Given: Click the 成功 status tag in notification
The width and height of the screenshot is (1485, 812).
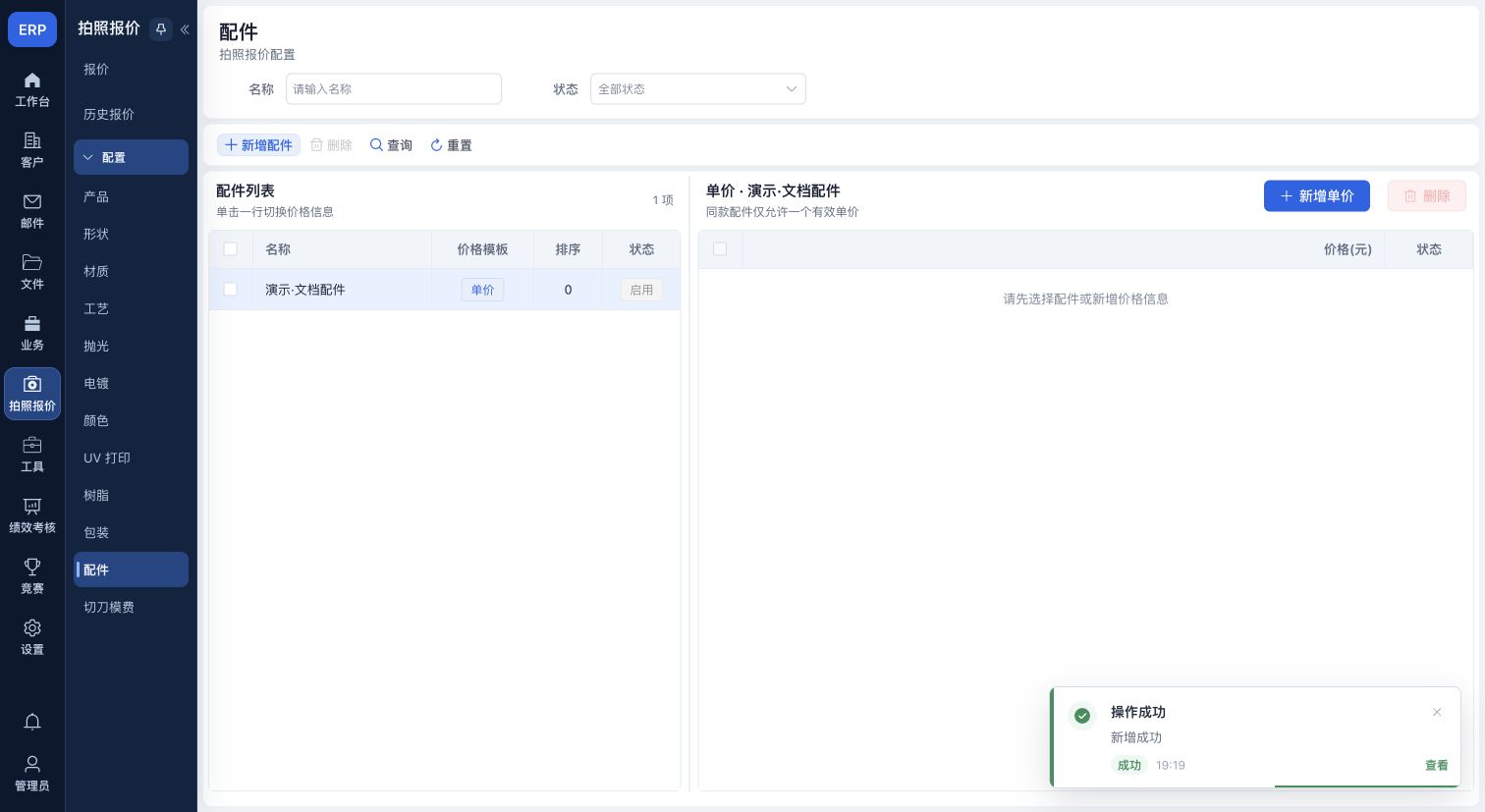Looking at the screenshot, I should (1129, 765).
